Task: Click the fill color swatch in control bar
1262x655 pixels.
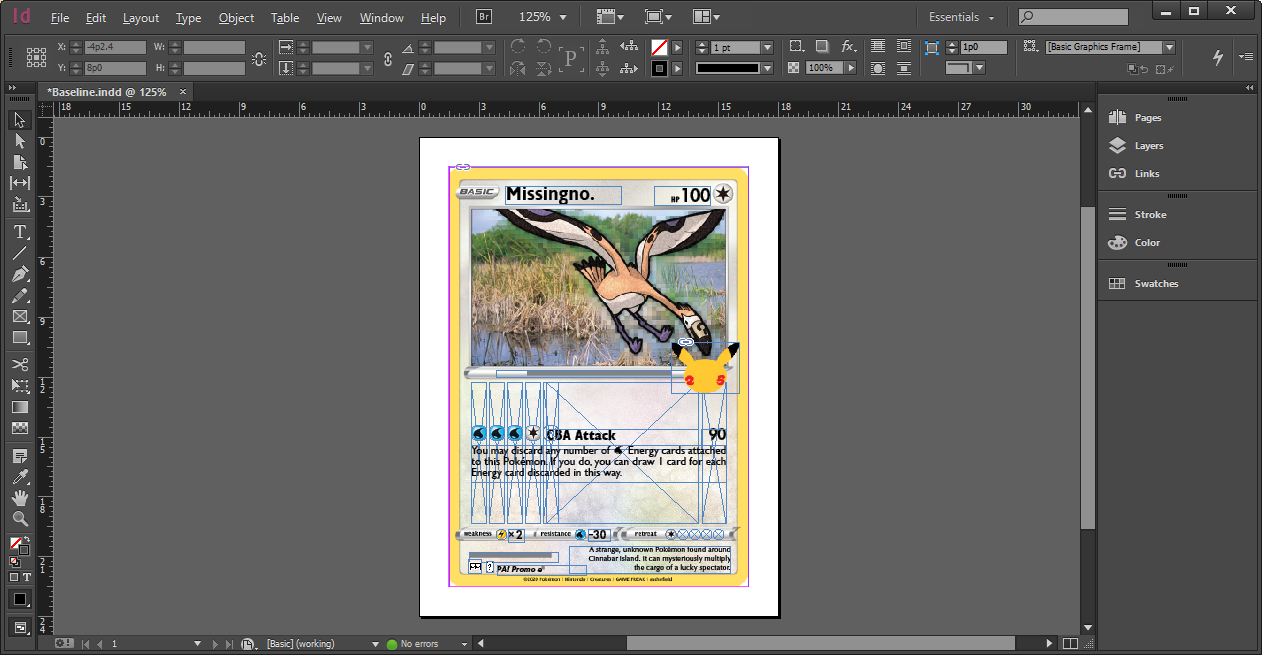Action: [659, 47]
